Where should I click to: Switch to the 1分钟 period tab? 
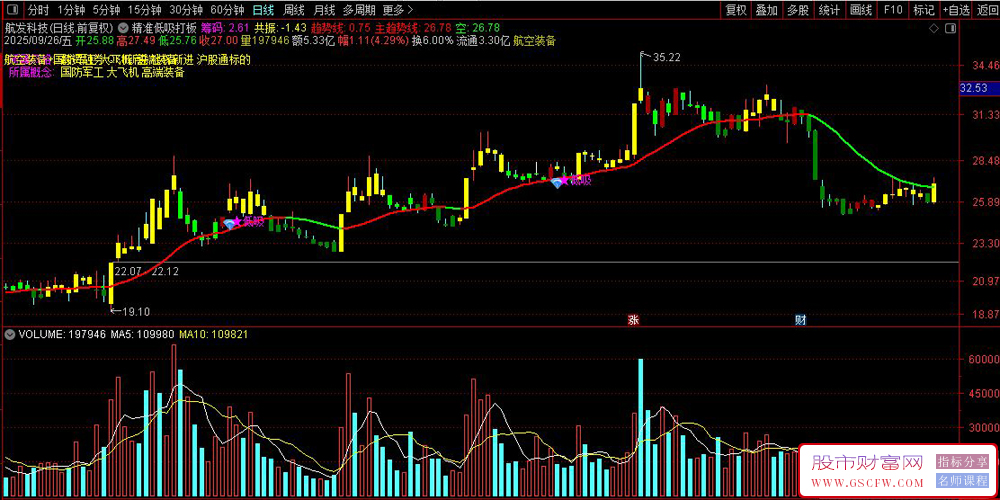click(71, 10)
